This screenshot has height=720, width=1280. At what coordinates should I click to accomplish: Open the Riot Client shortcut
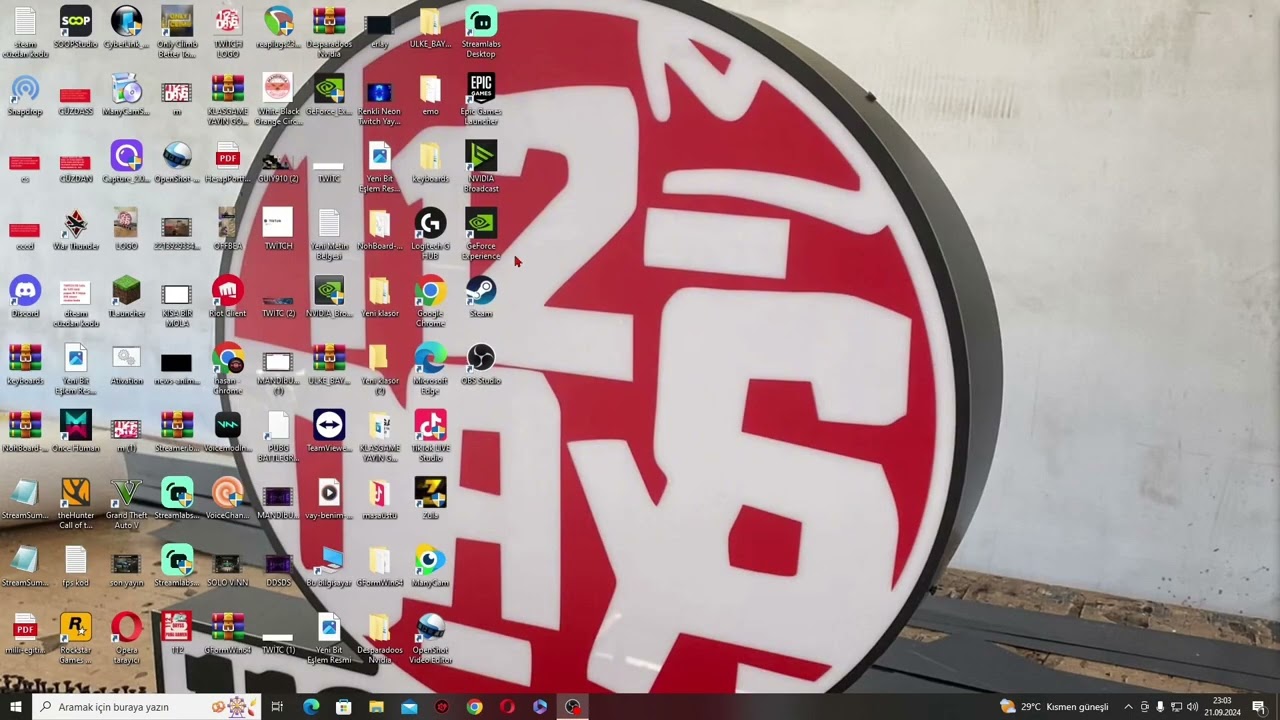pos(228,296)
